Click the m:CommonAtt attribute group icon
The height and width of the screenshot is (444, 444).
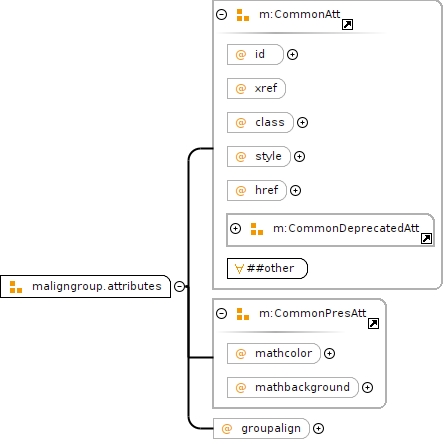click(243, 15)
